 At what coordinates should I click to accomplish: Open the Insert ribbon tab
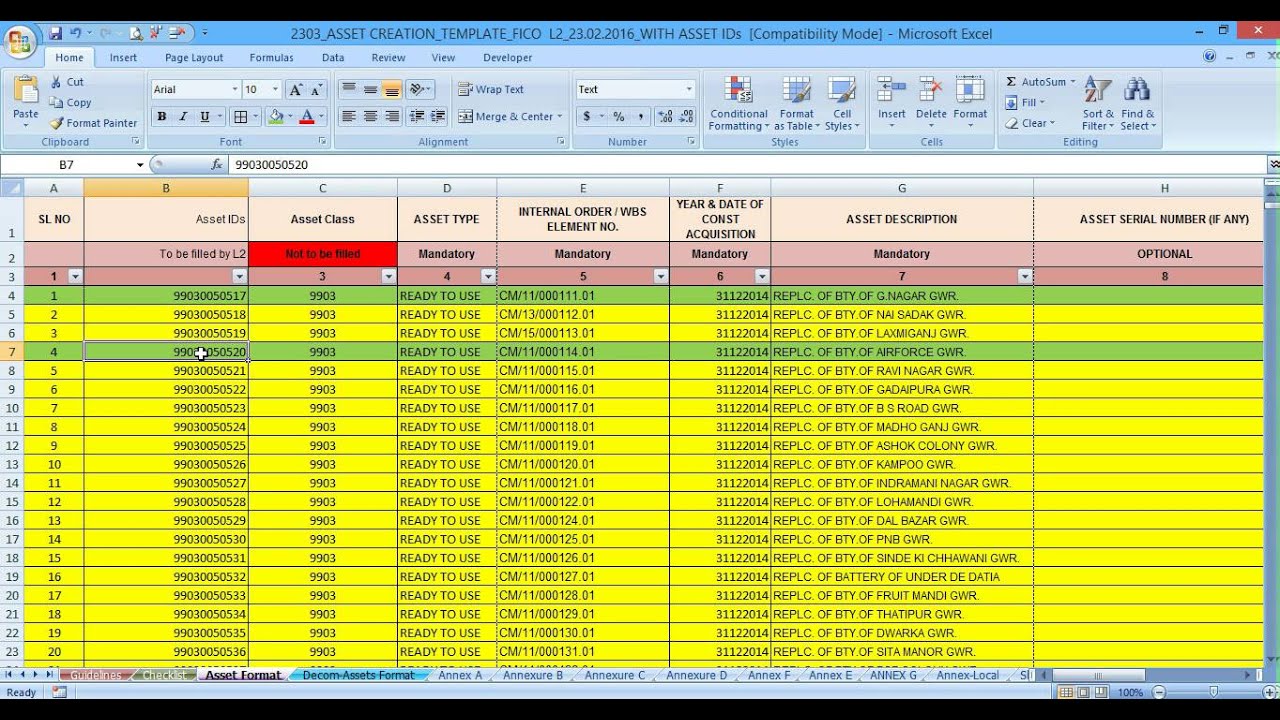click(x=124, y=58)
